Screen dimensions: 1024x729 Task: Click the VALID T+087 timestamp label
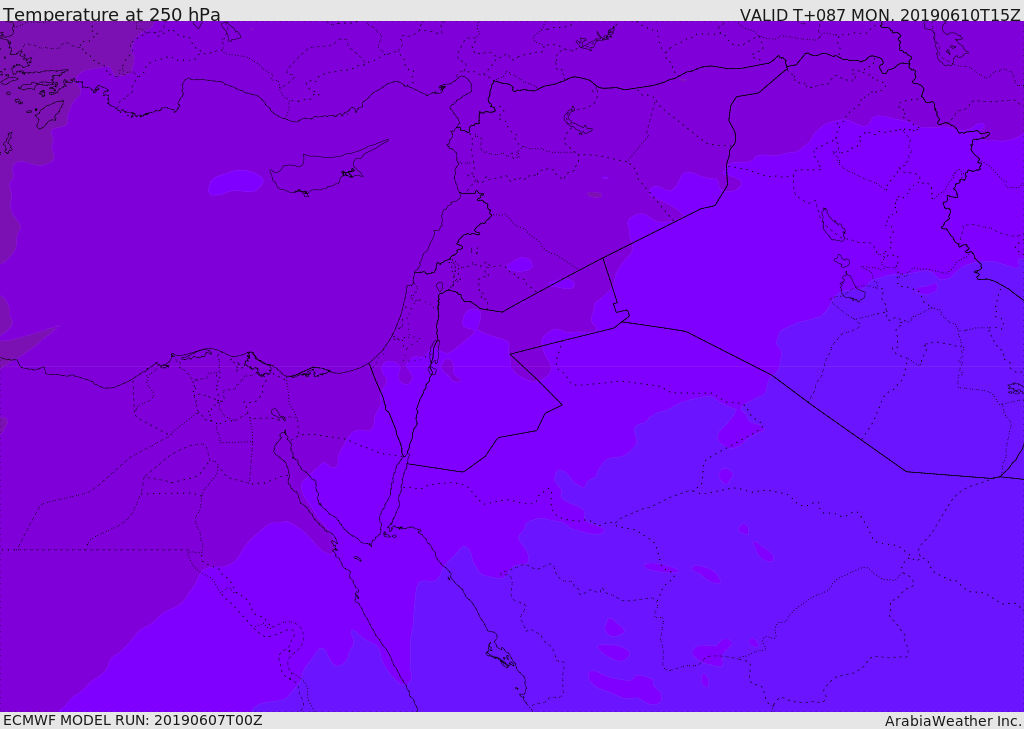click(880, 14)
